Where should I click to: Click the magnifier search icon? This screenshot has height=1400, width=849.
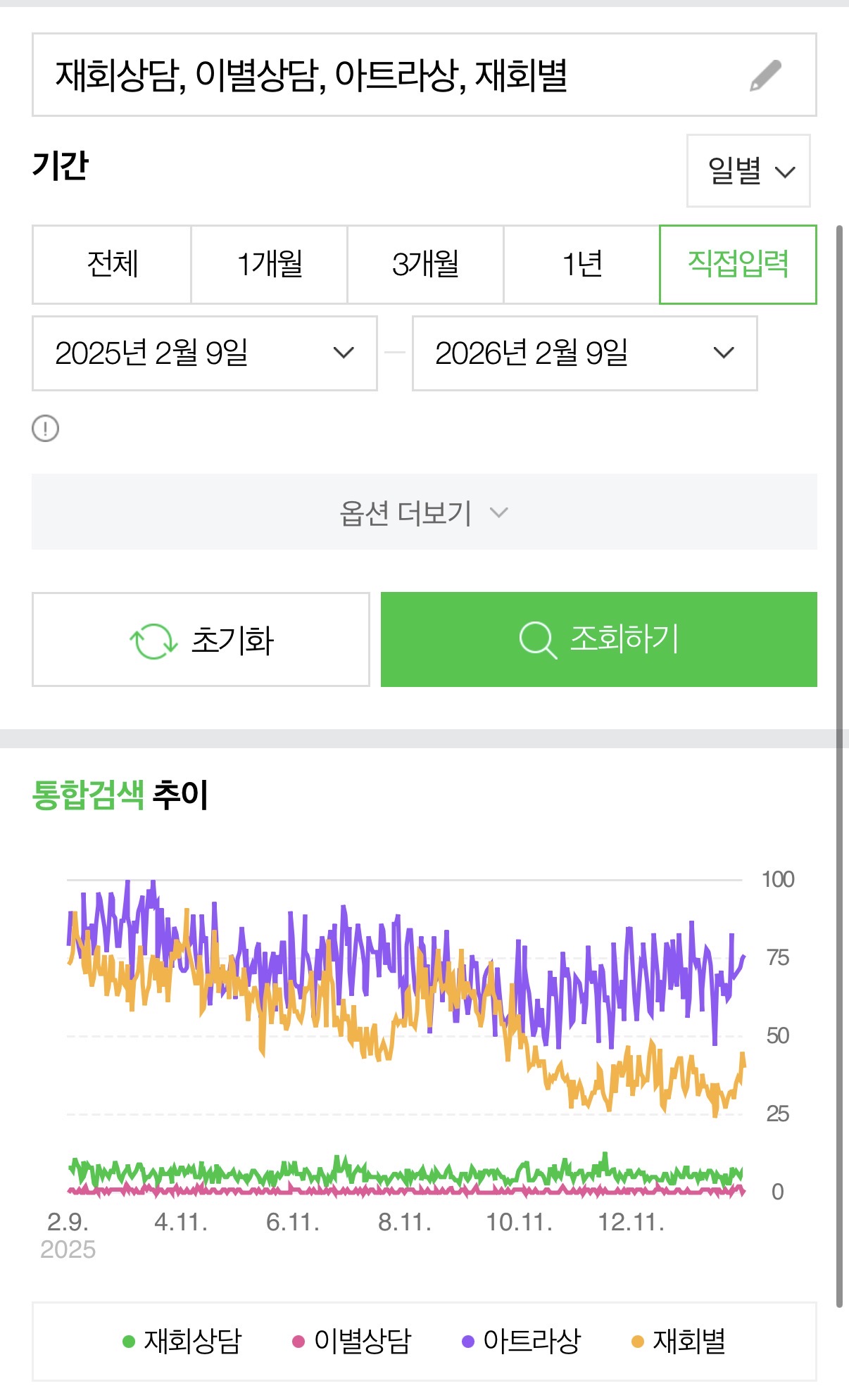coord(537,640)
